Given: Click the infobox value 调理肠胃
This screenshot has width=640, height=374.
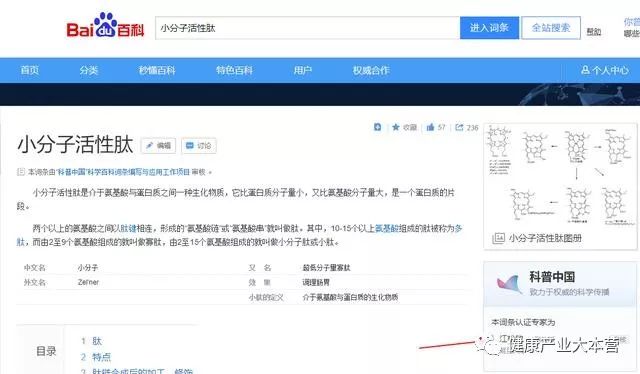Looking at the screenshot, I should click(x=316, y=282).
